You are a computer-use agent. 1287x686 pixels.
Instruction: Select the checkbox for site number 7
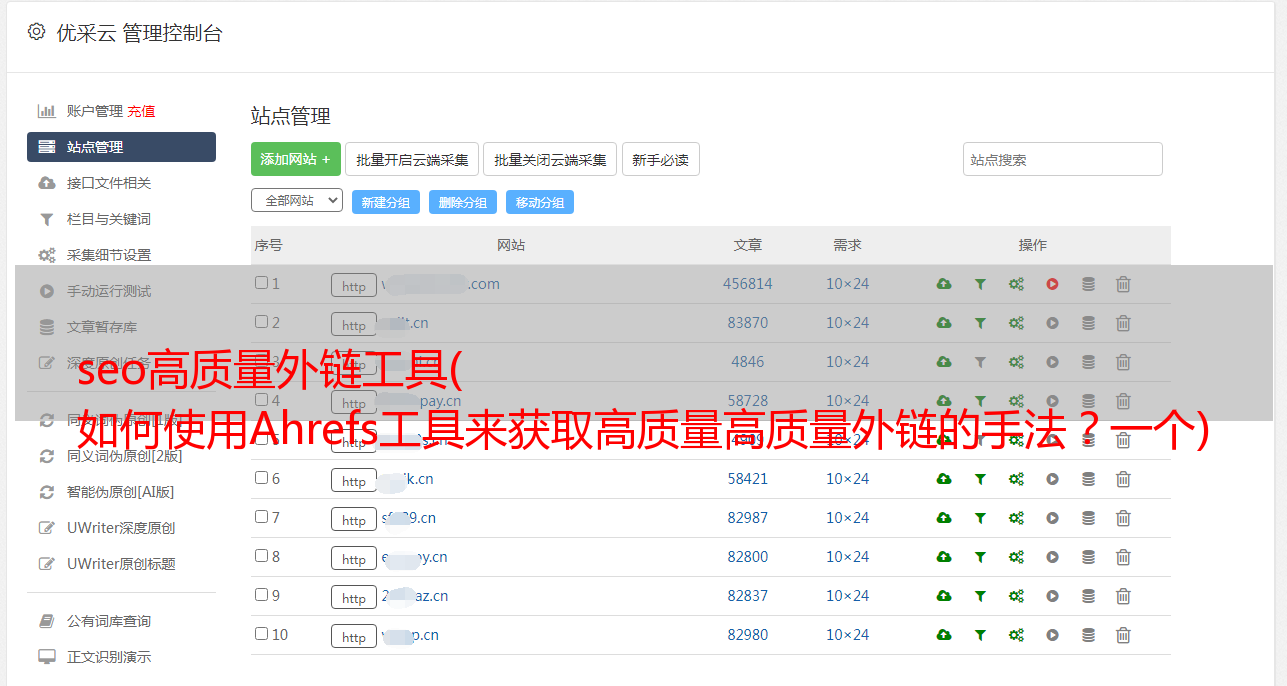[261, 517]
